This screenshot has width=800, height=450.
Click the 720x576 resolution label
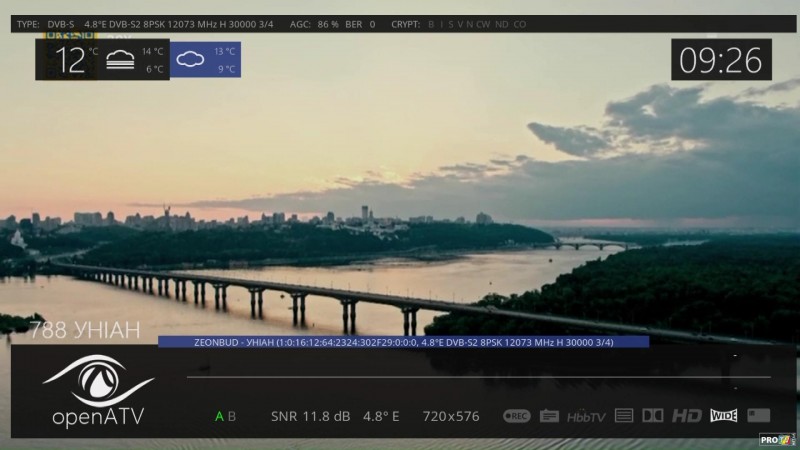[x=451, y=416]
